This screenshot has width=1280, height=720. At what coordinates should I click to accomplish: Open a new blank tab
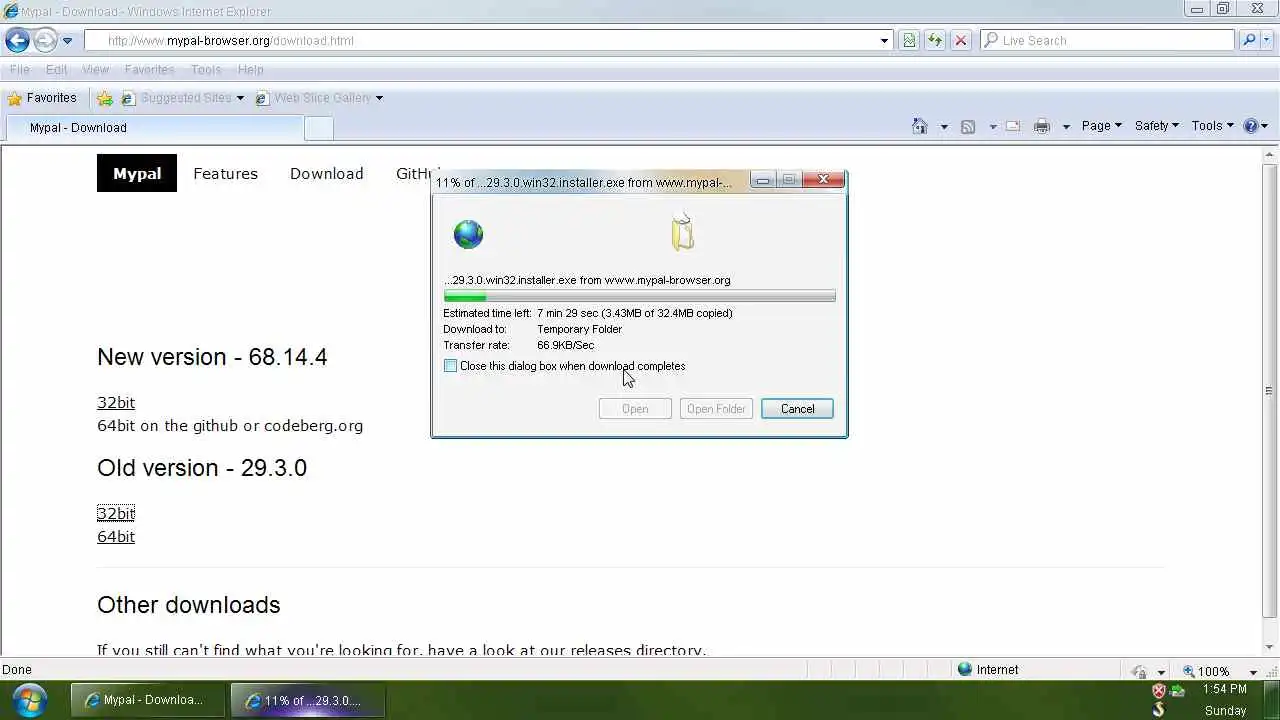pyautogui.click(x=318, y=128)
